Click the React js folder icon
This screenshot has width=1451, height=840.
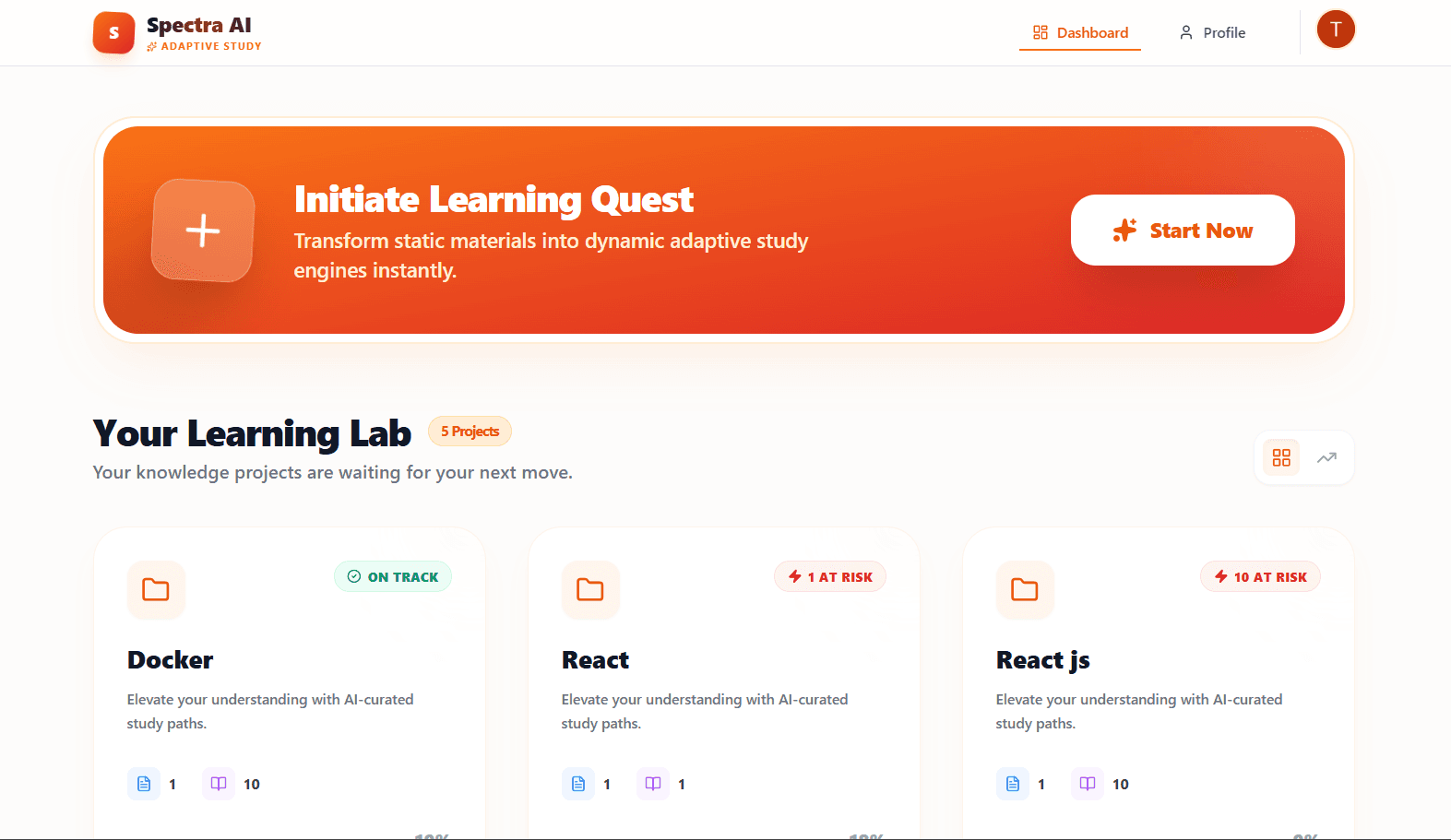pos(1025,590)
